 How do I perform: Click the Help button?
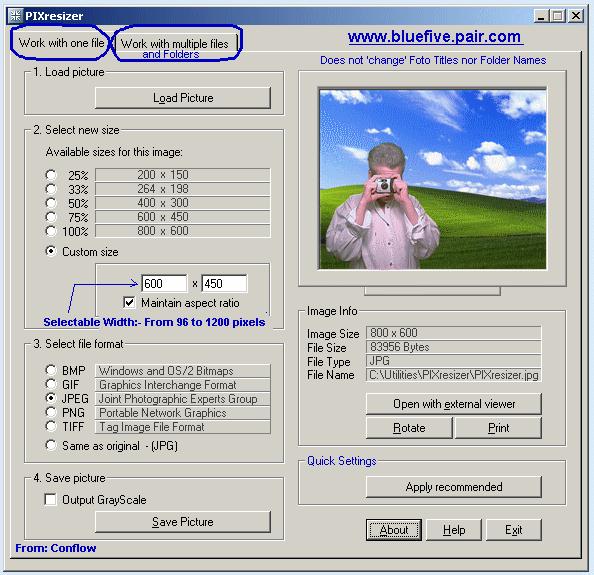click(x=454, y=530)
